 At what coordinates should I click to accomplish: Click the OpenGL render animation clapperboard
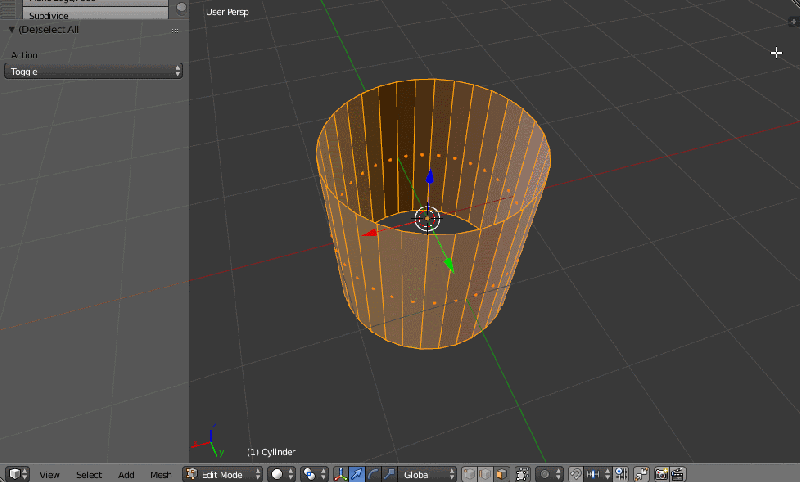[x=678, y=474]
